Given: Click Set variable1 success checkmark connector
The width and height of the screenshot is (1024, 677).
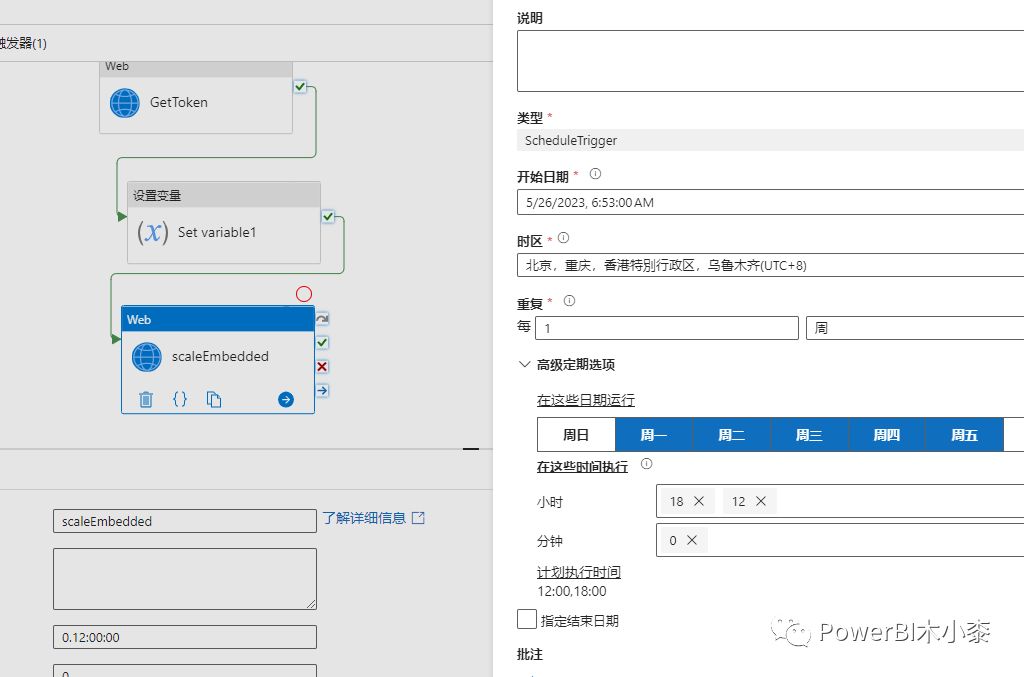Looking at the screenshot, I should coord(328,216).
